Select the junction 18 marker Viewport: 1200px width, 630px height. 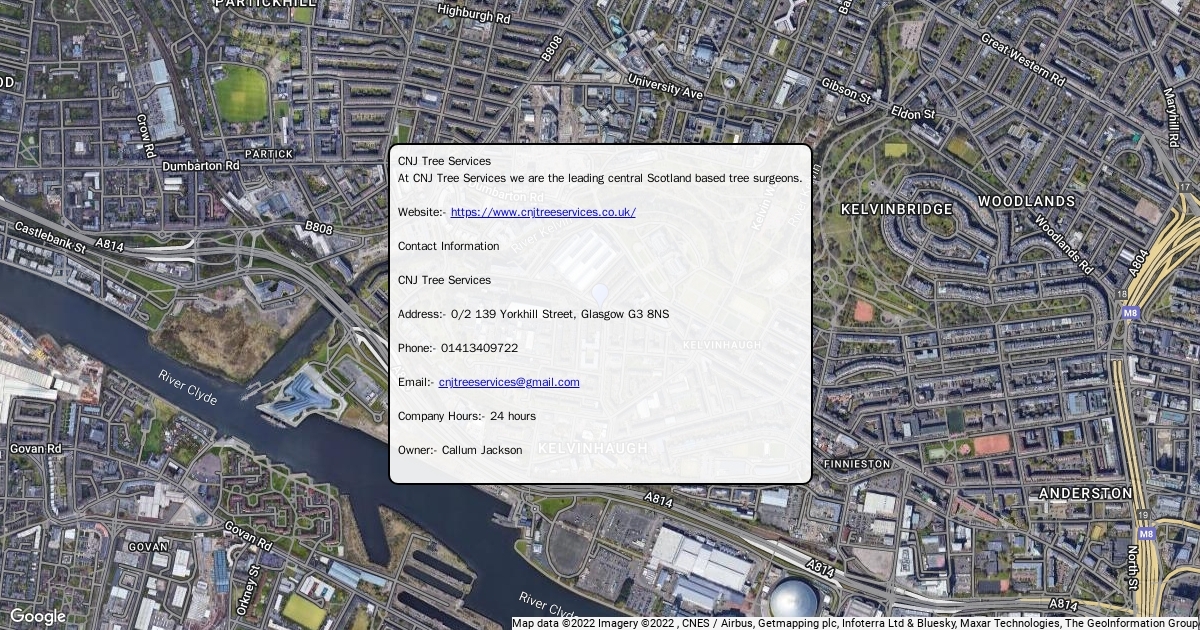click(x=1124, y=295)
